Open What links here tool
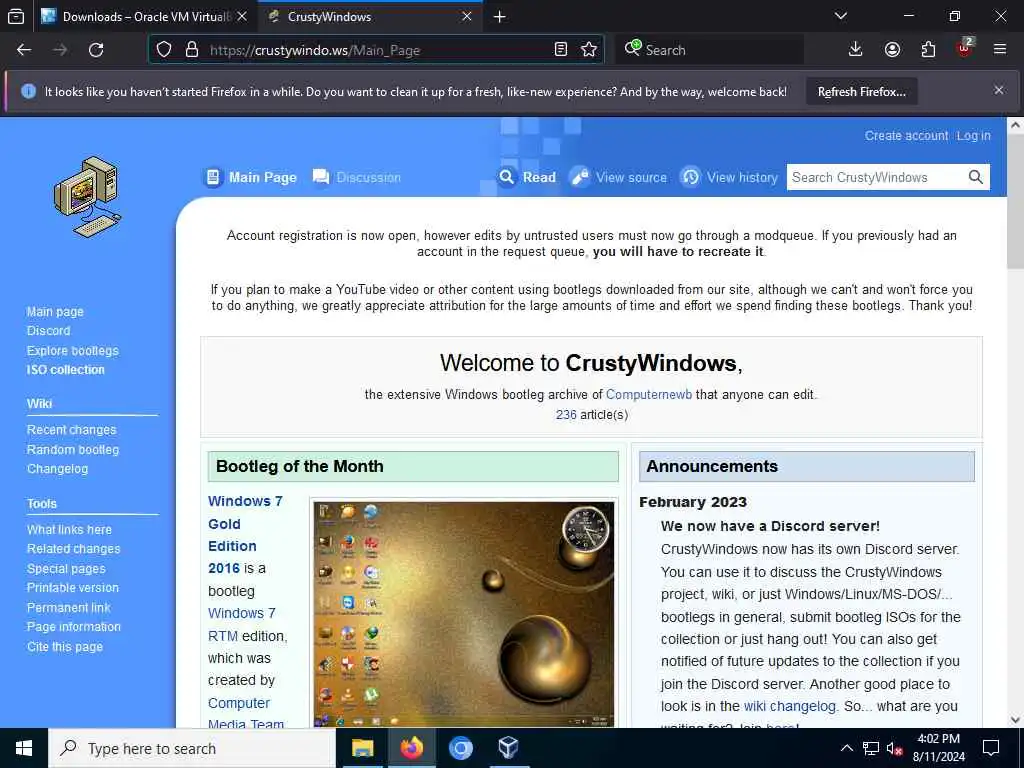 pyautogui.click(x=69, y=530)
